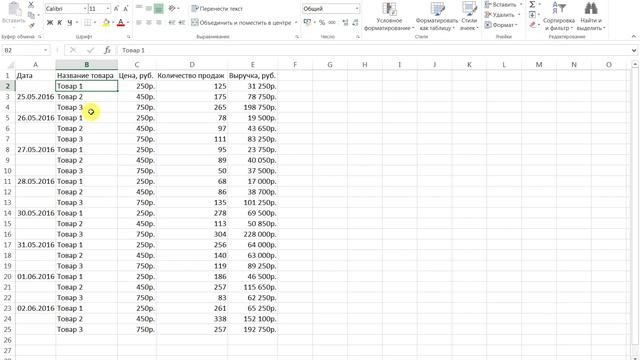
Task: Apply the percent style icon
Action: (322, 22)
